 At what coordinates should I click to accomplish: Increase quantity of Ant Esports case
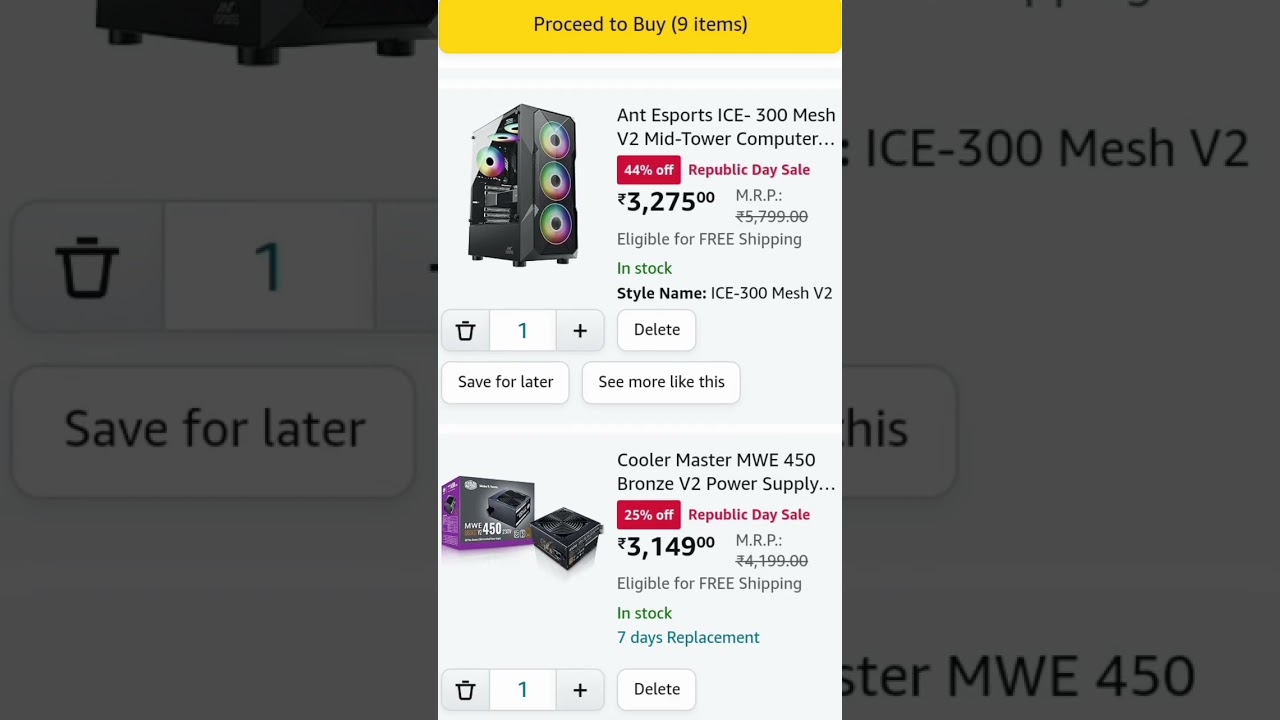pos(580,331)
